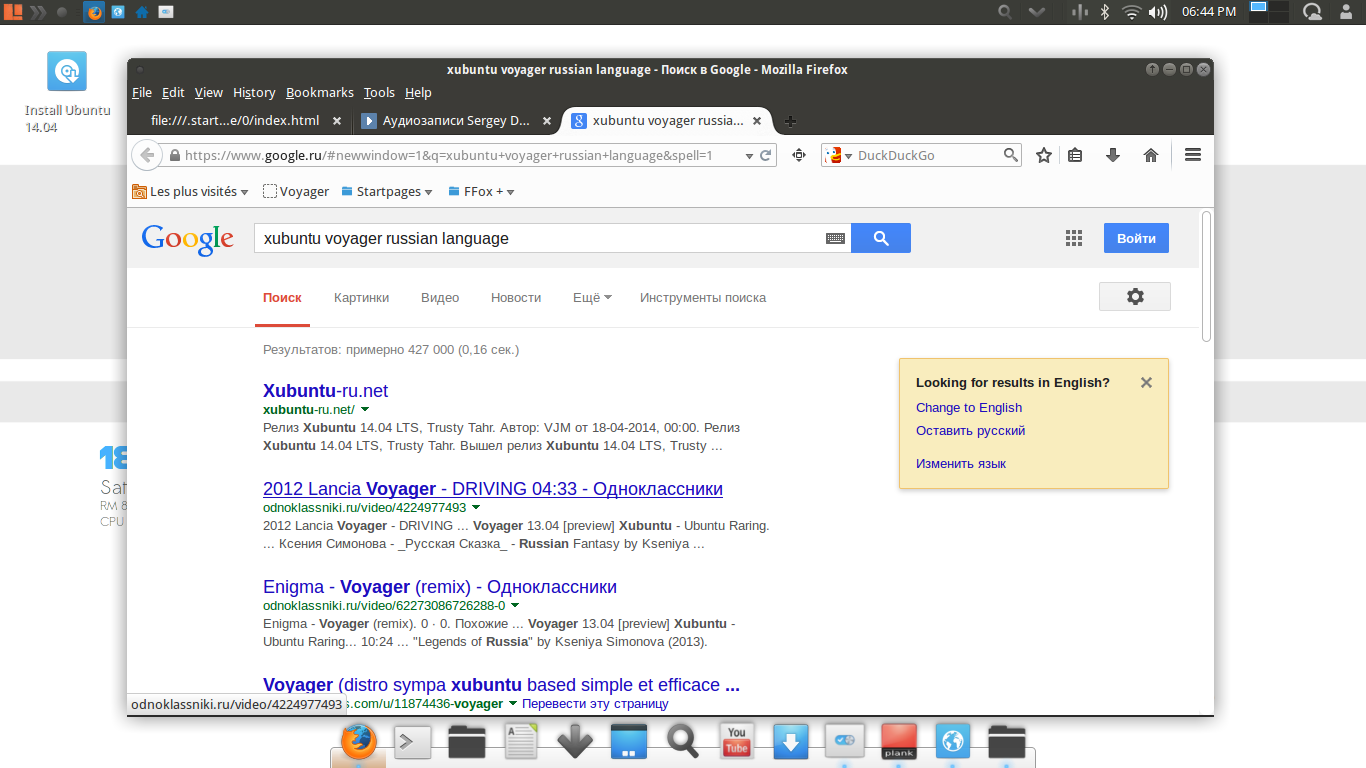Launch Firefox from the bottom dock

pos(358,742)
